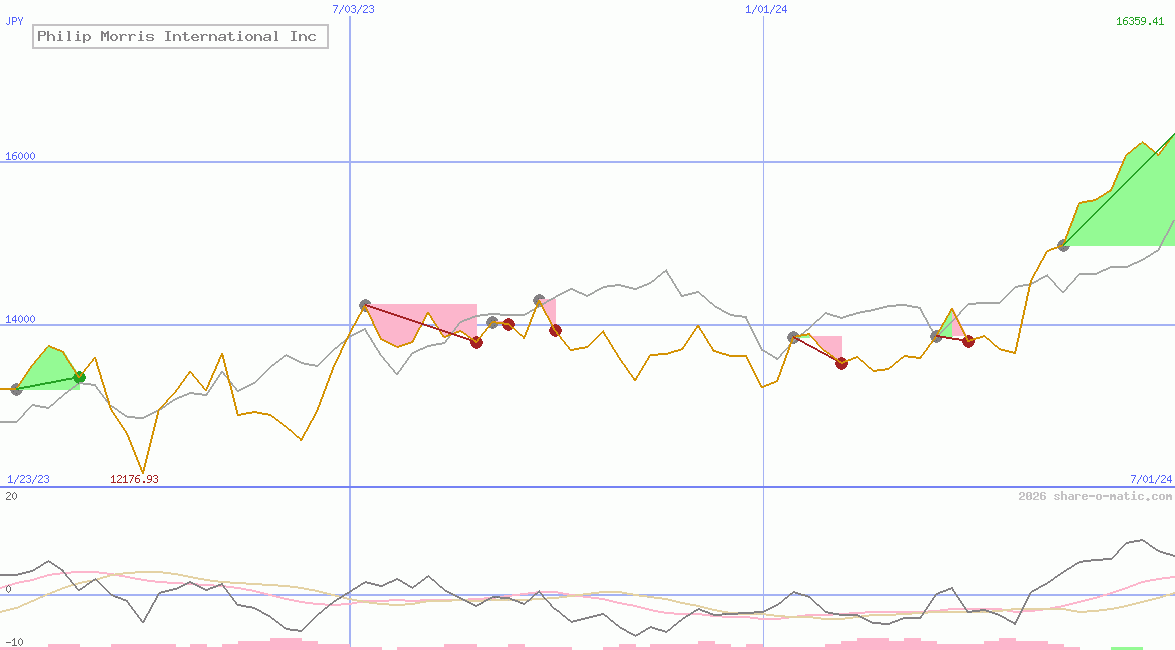Click the 7/01/24 end date label
The image size is (1175, 650).
click(1146, 479)
